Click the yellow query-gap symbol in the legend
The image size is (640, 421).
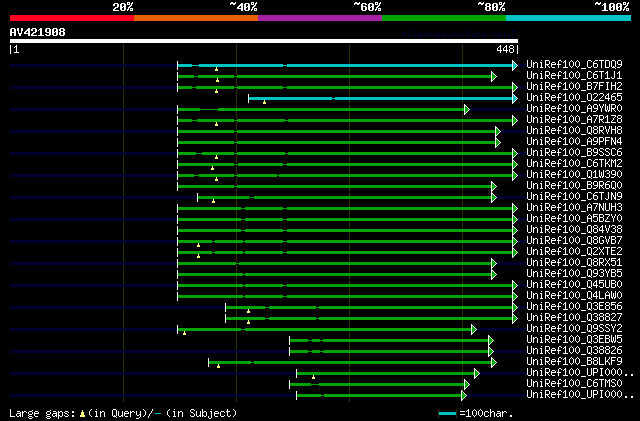pyautogui.click(x=82, y=414)
